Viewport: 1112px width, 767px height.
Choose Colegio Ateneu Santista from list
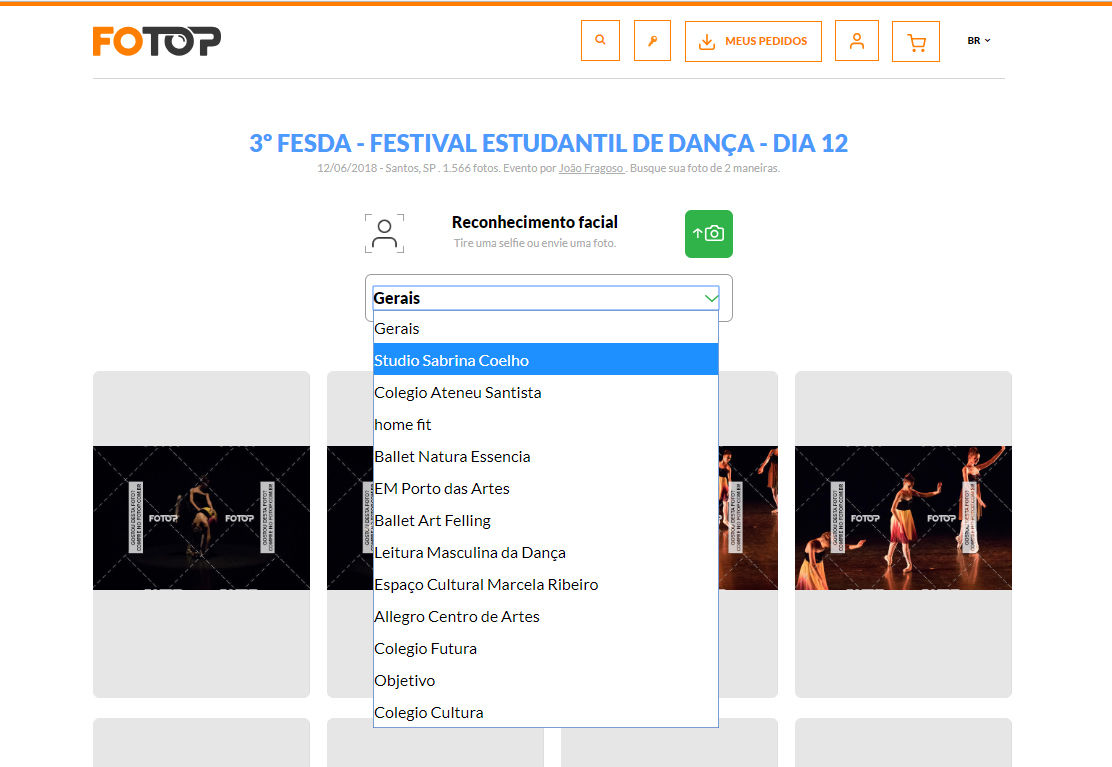point(546,393)
